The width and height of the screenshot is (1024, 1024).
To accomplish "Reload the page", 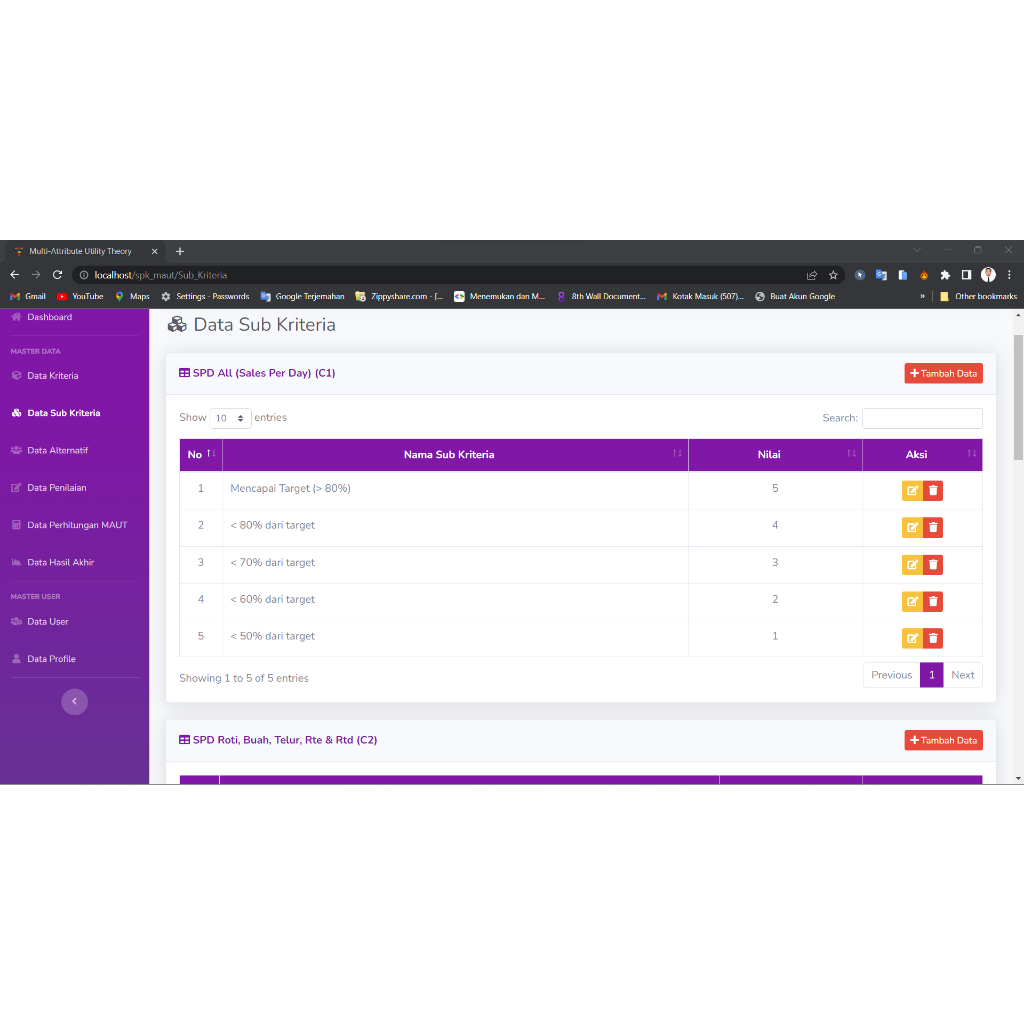I will click(57, 275).
